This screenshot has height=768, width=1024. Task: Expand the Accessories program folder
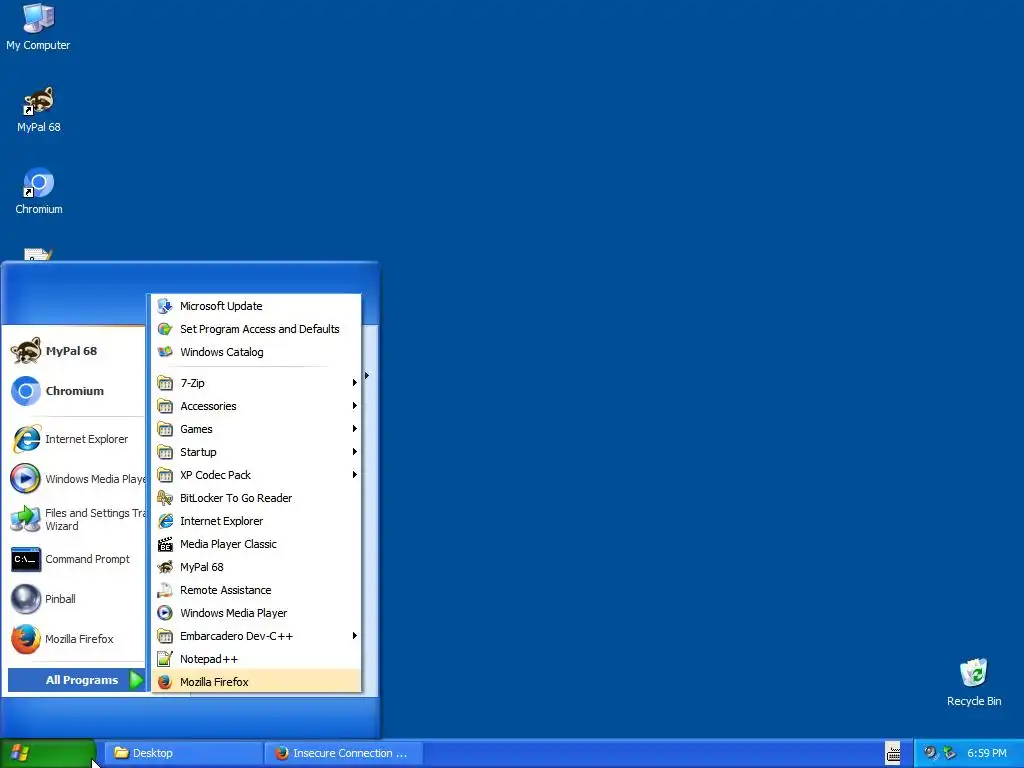256,406
